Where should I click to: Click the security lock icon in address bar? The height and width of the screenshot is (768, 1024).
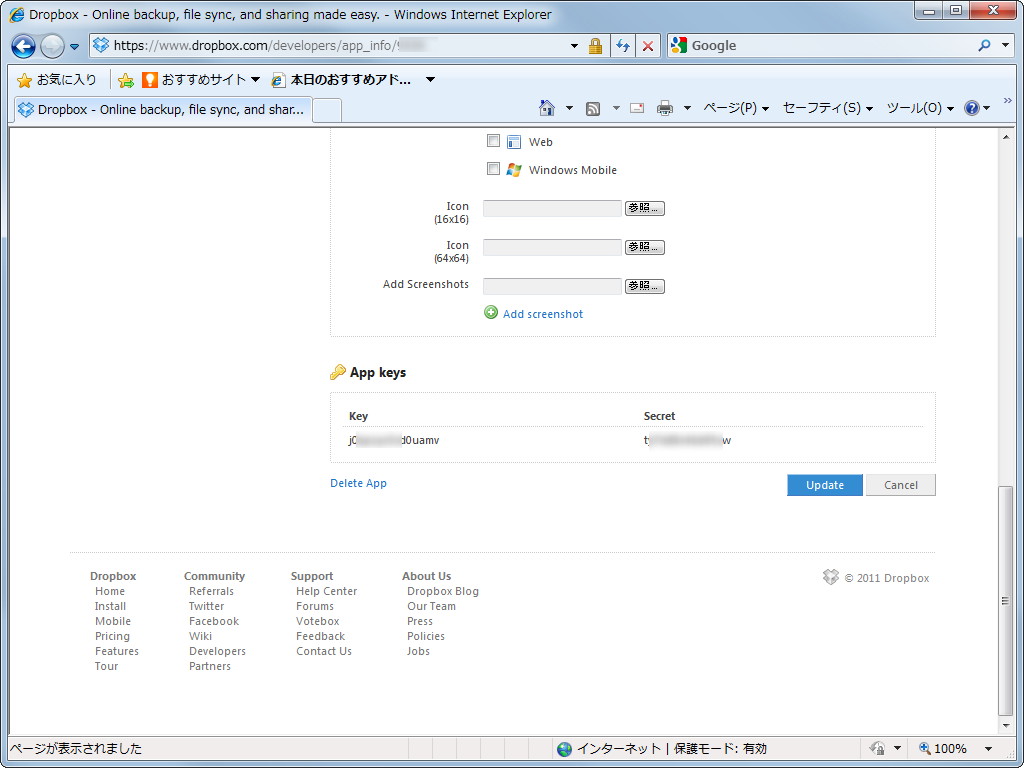(595, 46)
